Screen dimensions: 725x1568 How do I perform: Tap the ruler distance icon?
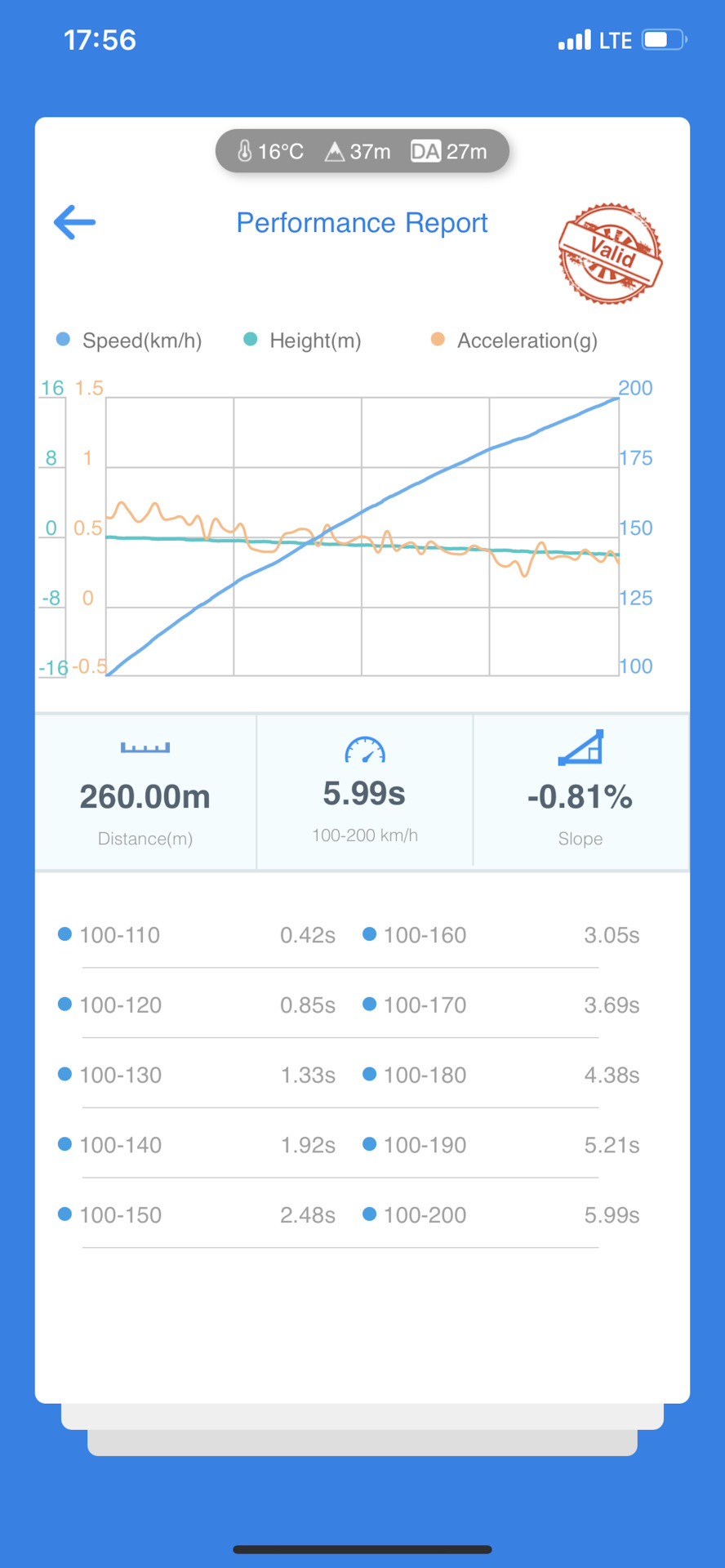coord(145,747)
